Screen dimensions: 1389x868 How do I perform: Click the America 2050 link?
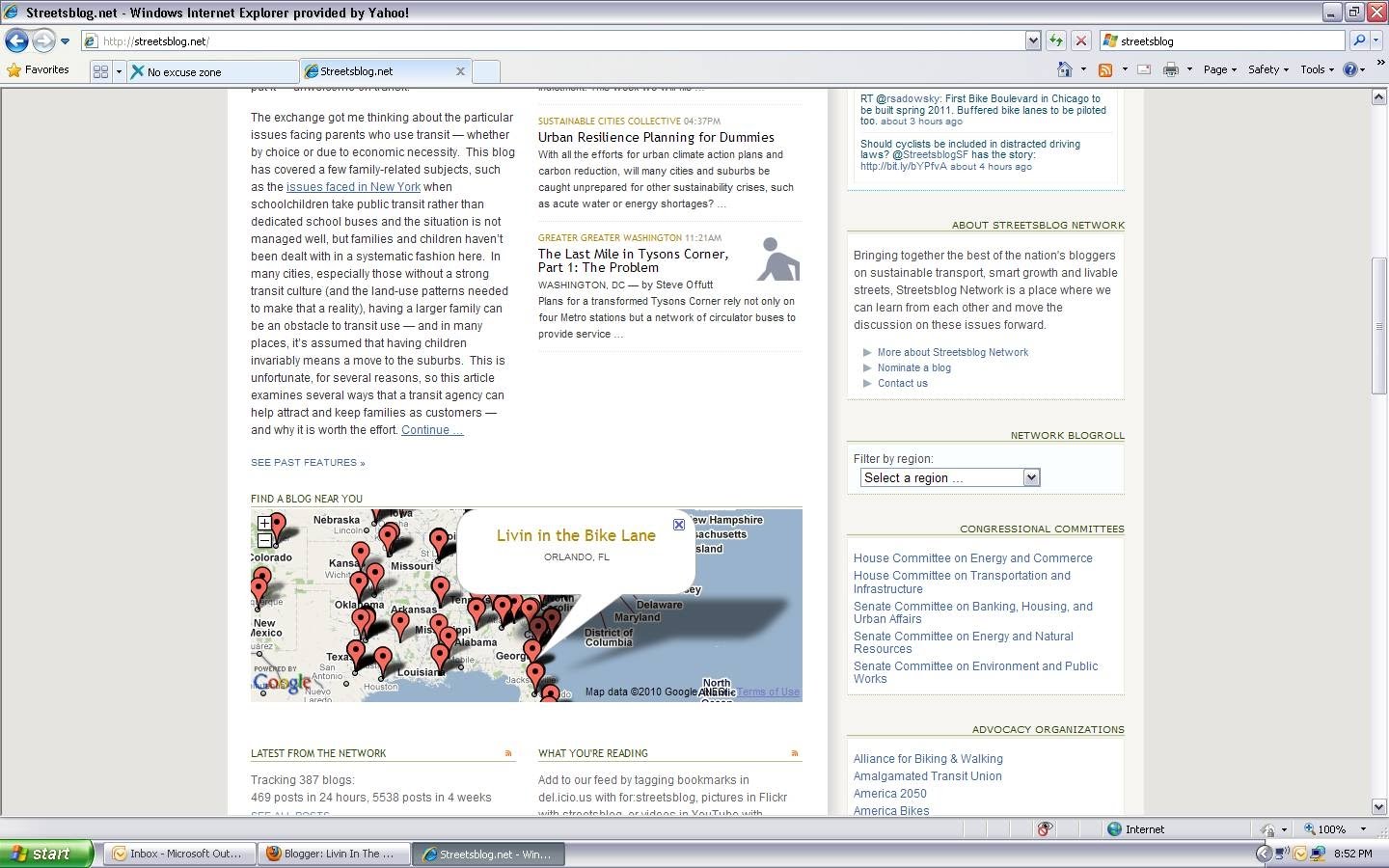point(890,794)
